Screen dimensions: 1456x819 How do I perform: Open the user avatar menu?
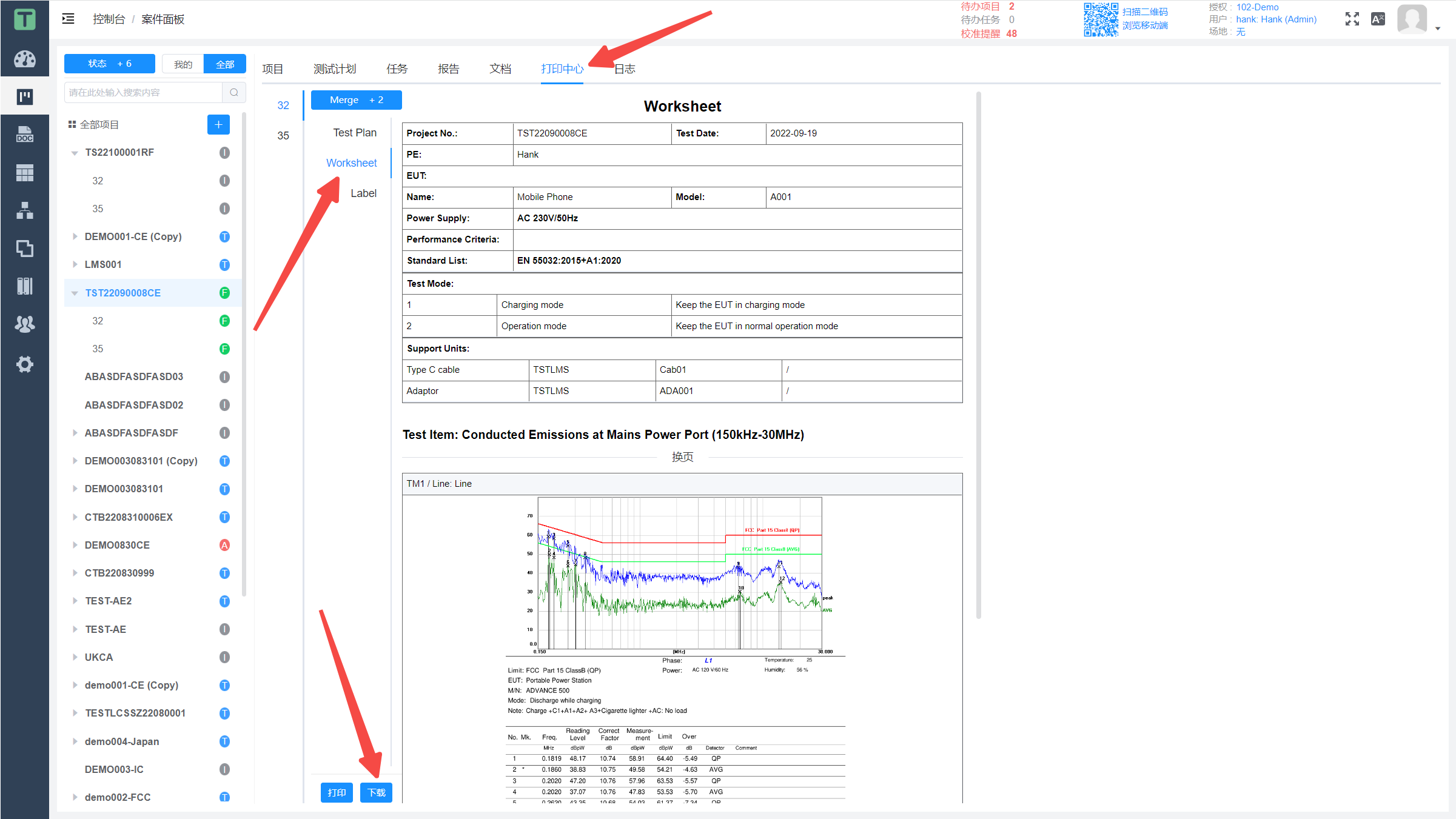(1412, 19)
